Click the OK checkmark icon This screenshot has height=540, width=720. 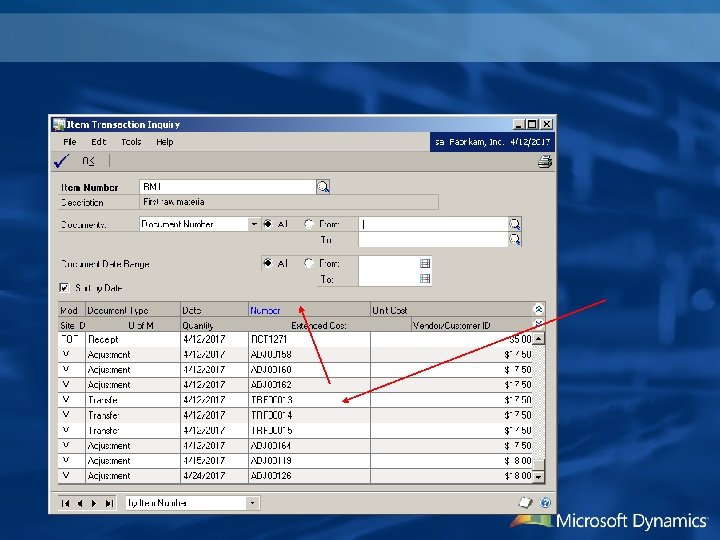(62, 161)
